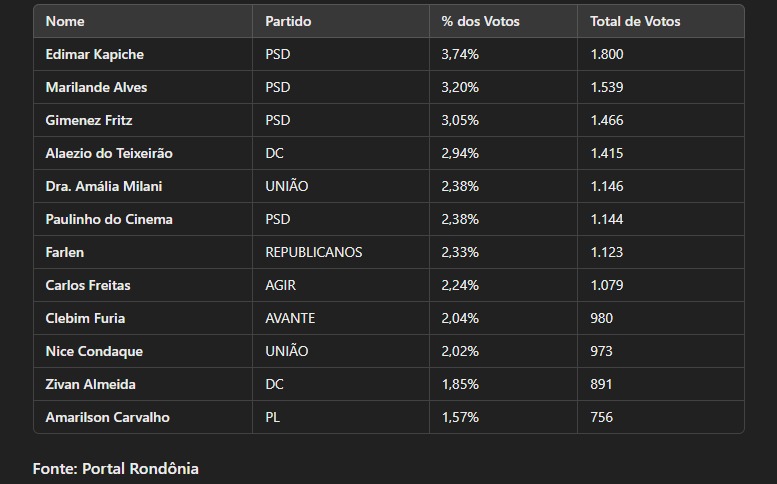Select the name Edimar Kapiche
The image size is (777, 484).
(95, 54)
